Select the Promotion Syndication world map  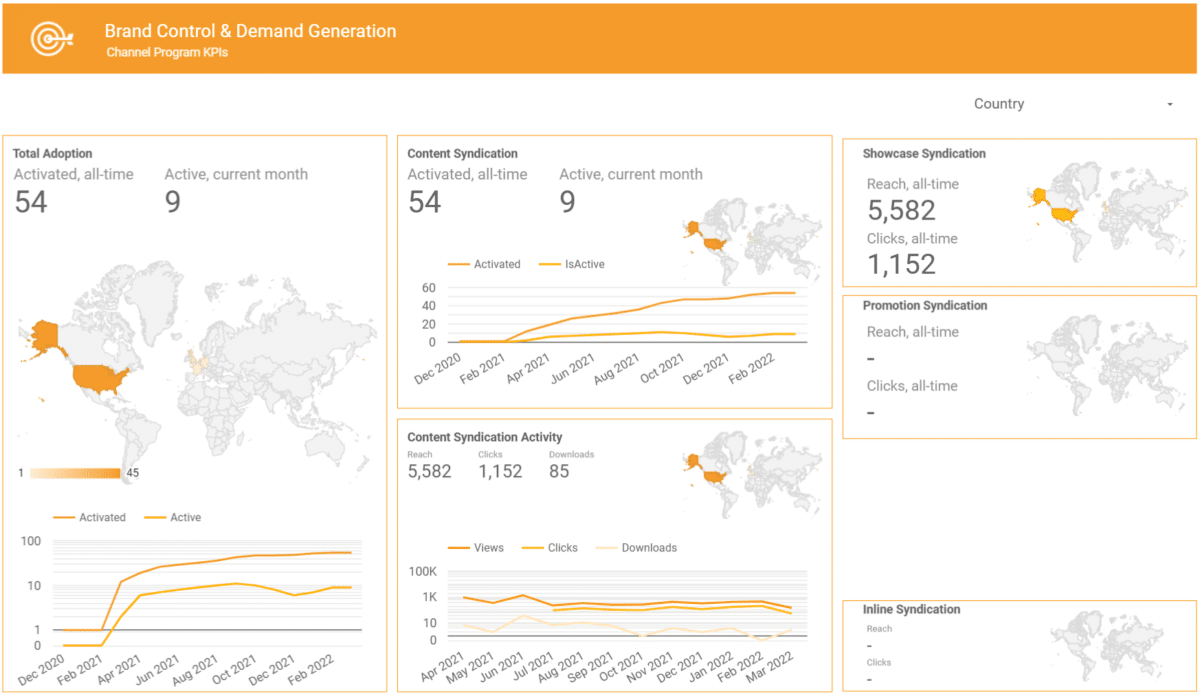(x=1105, y=365)
